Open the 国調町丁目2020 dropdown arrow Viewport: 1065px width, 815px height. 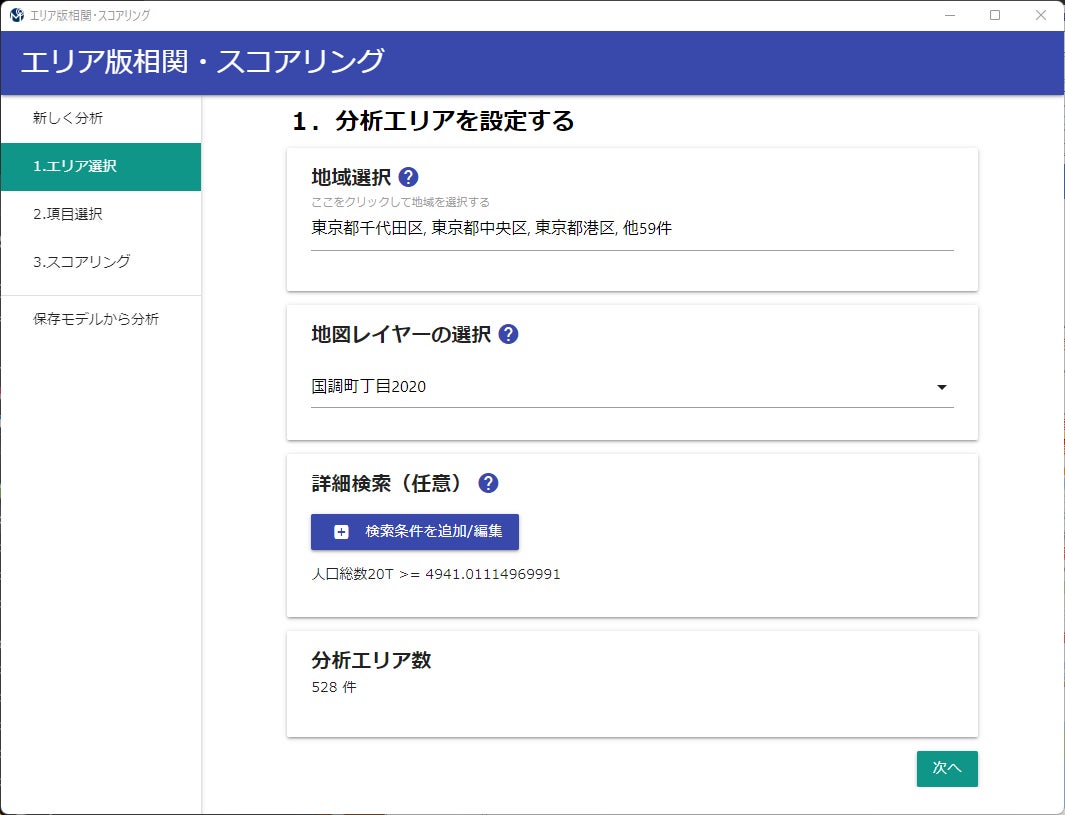(941, 387)
